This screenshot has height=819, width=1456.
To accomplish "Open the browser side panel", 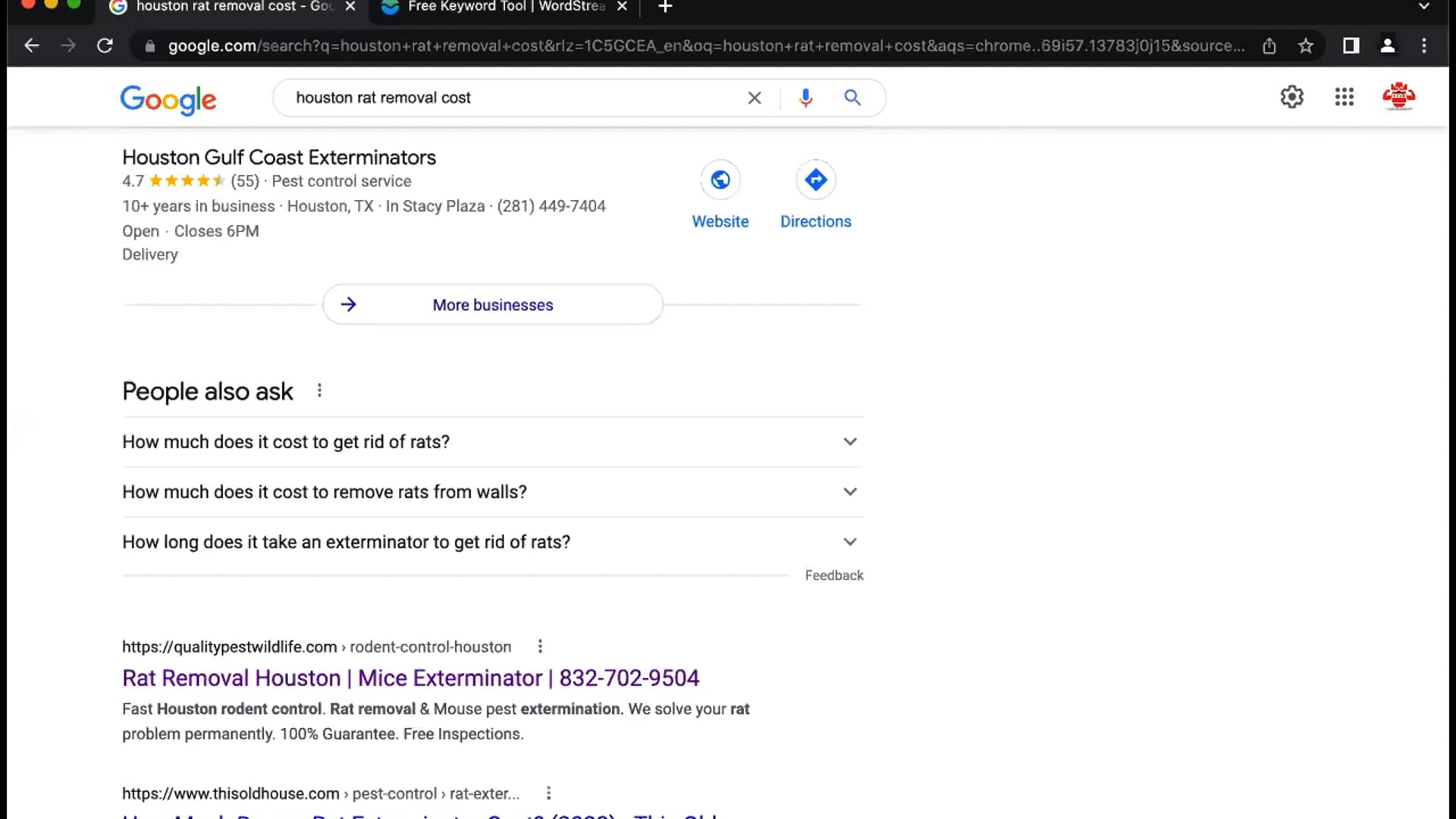I will tap(1351, 45).
